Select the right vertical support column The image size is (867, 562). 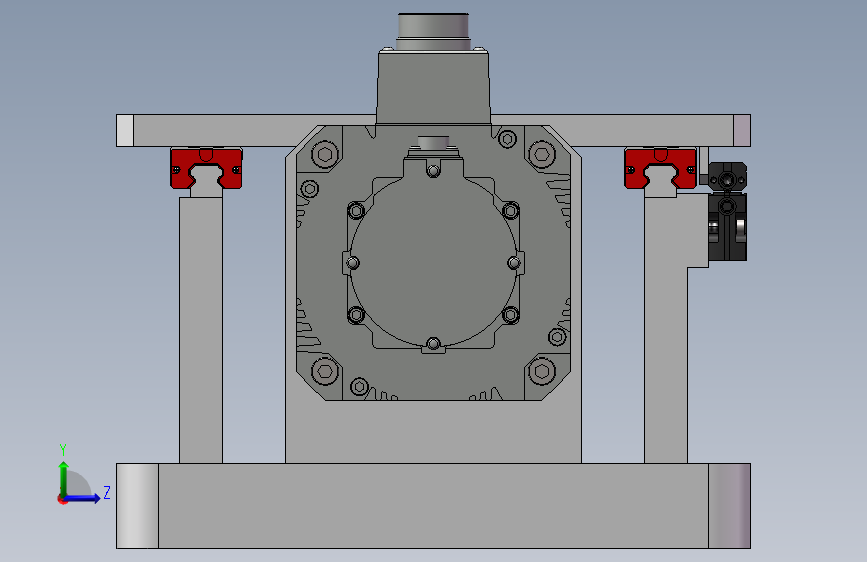coord(666,332)
